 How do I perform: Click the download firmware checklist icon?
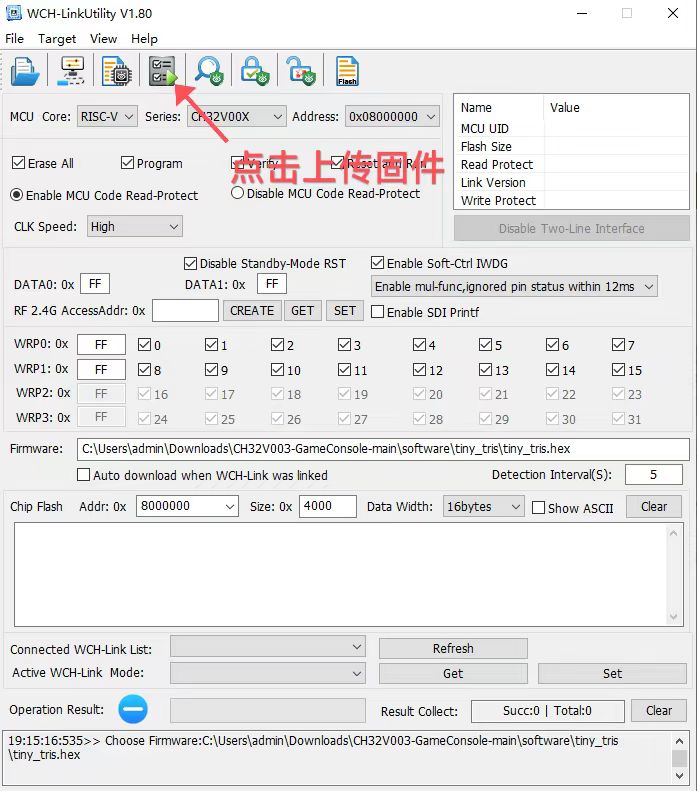point(162,71)
